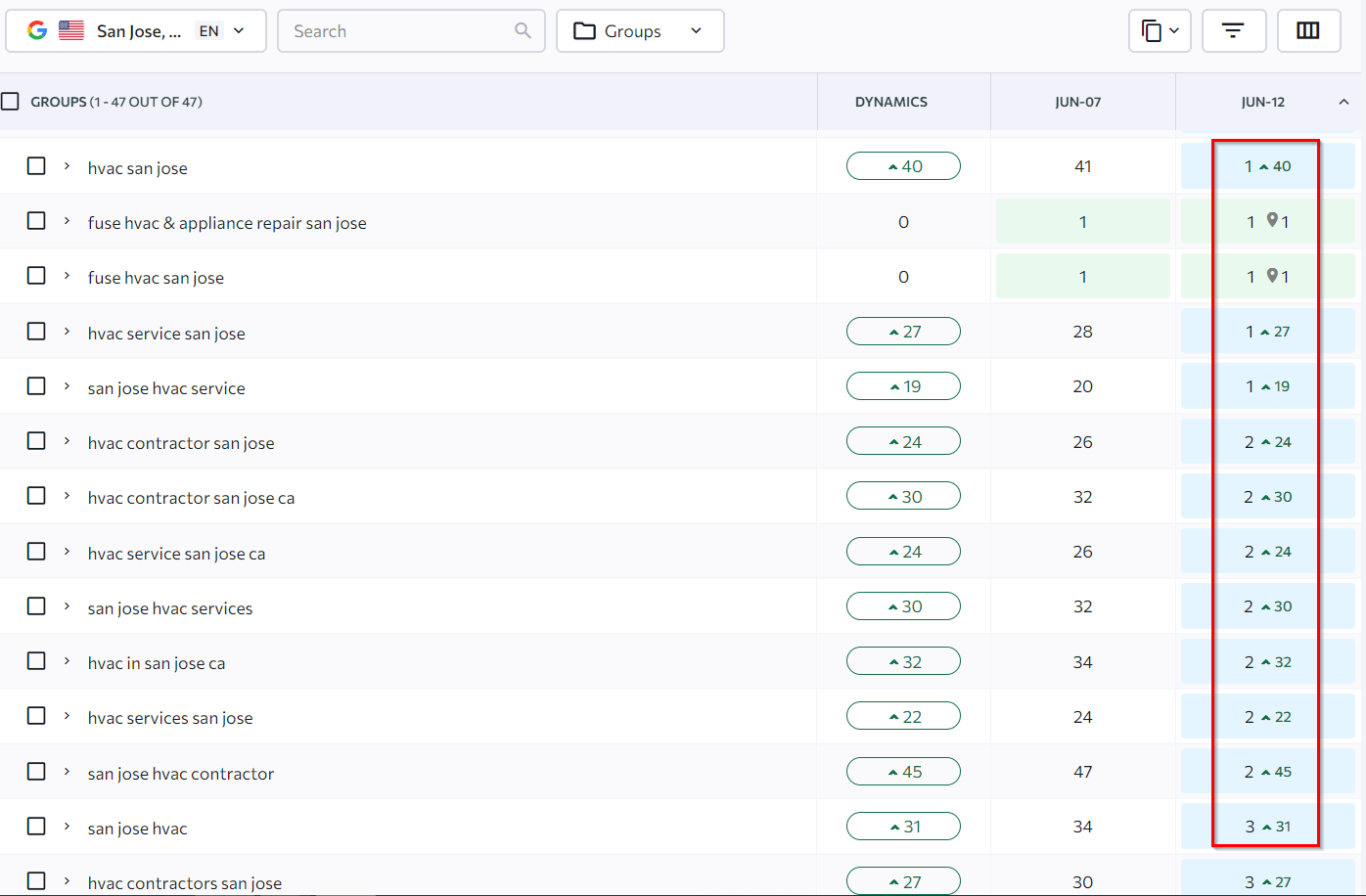Select all groups with header checkbox

point(11,102)
